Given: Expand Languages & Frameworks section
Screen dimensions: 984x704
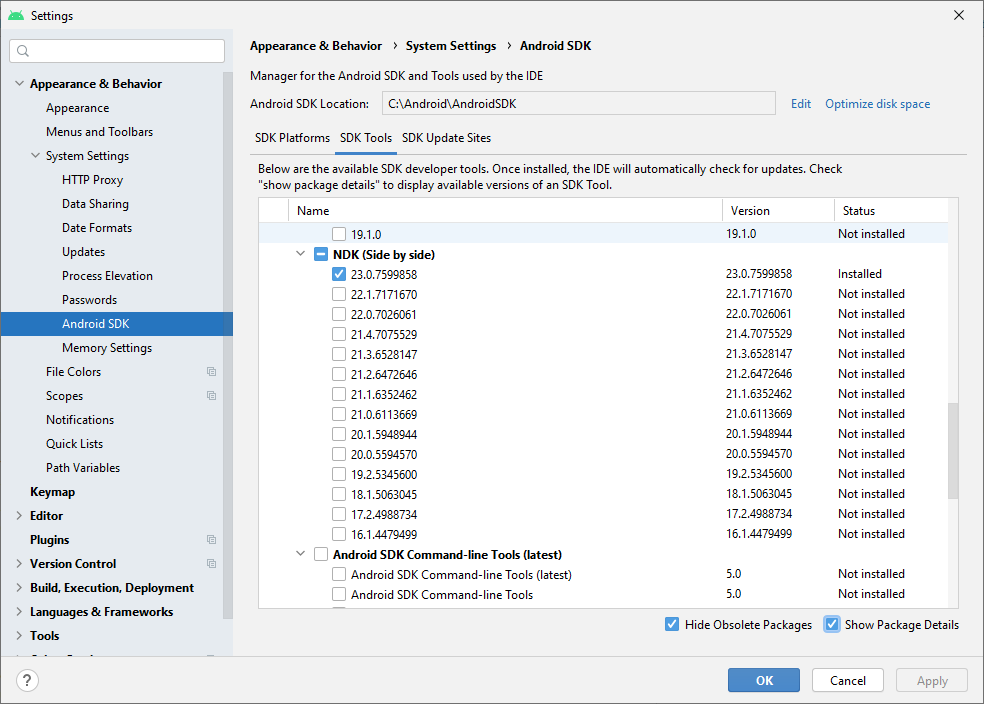Looking at the screenshot, I should tap(19, 612).
